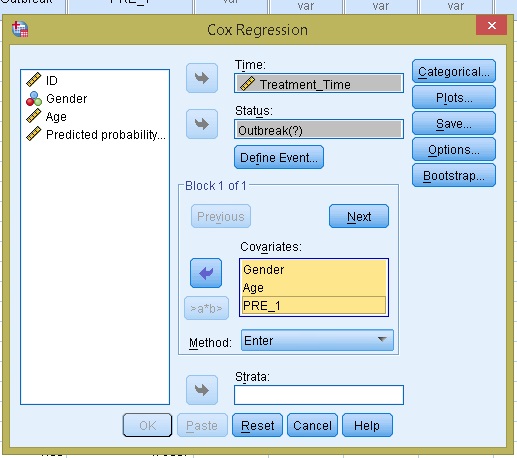Image resolution: width=517 pixels, height=458 pixels.
Task: Click the Previous block button
Action: 221,216
